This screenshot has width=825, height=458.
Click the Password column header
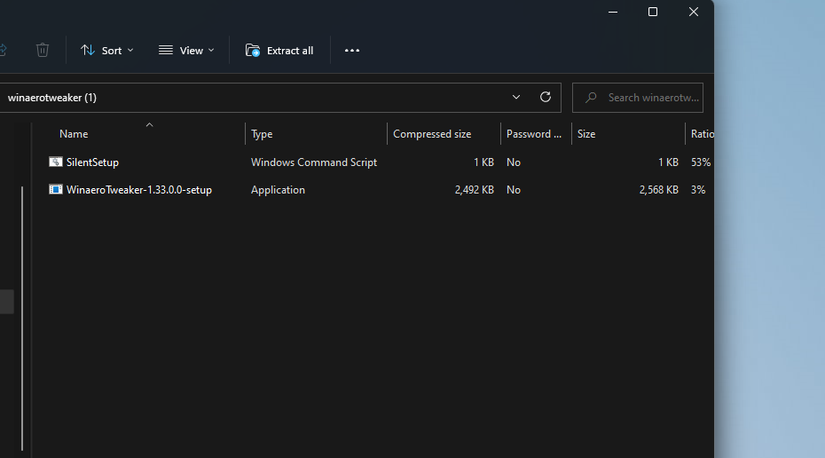tap(533, 134)
